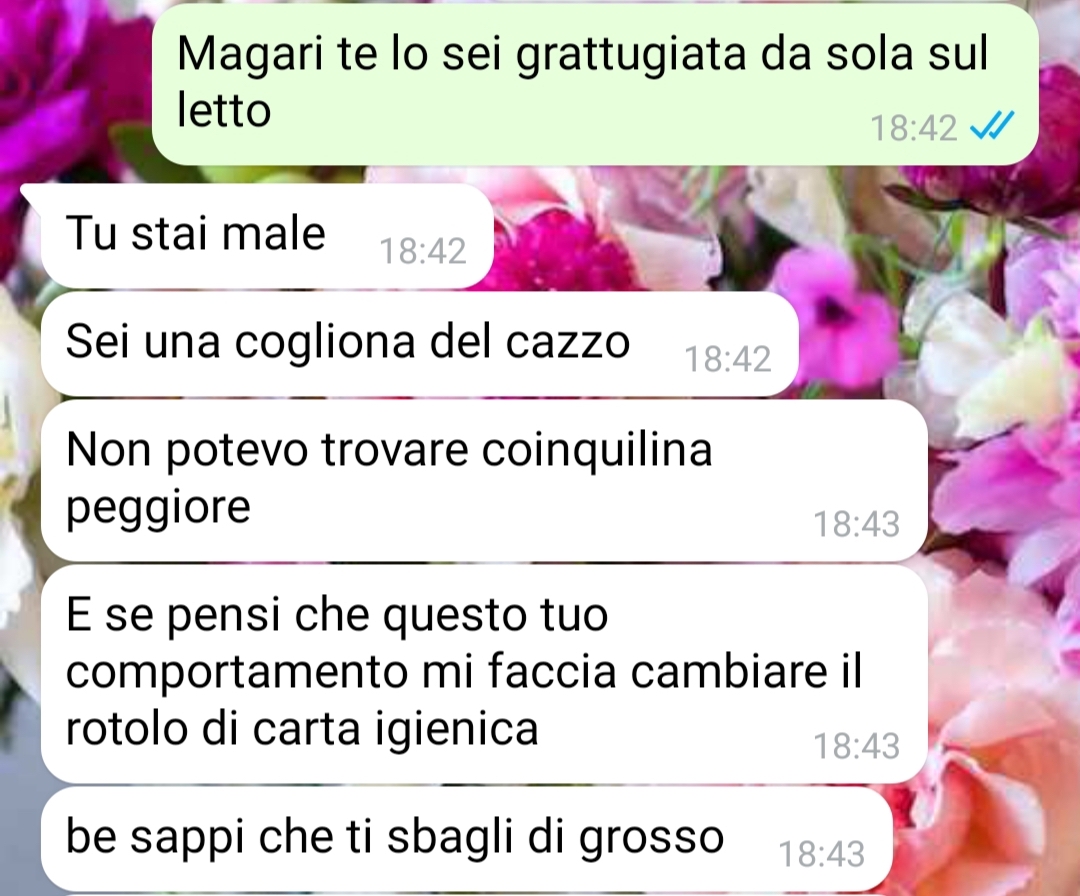This screenshot has height=896, width=1080.
Task: Click the 18:43 timestamp by 'carta igienica'
Action: pos(857,746)
